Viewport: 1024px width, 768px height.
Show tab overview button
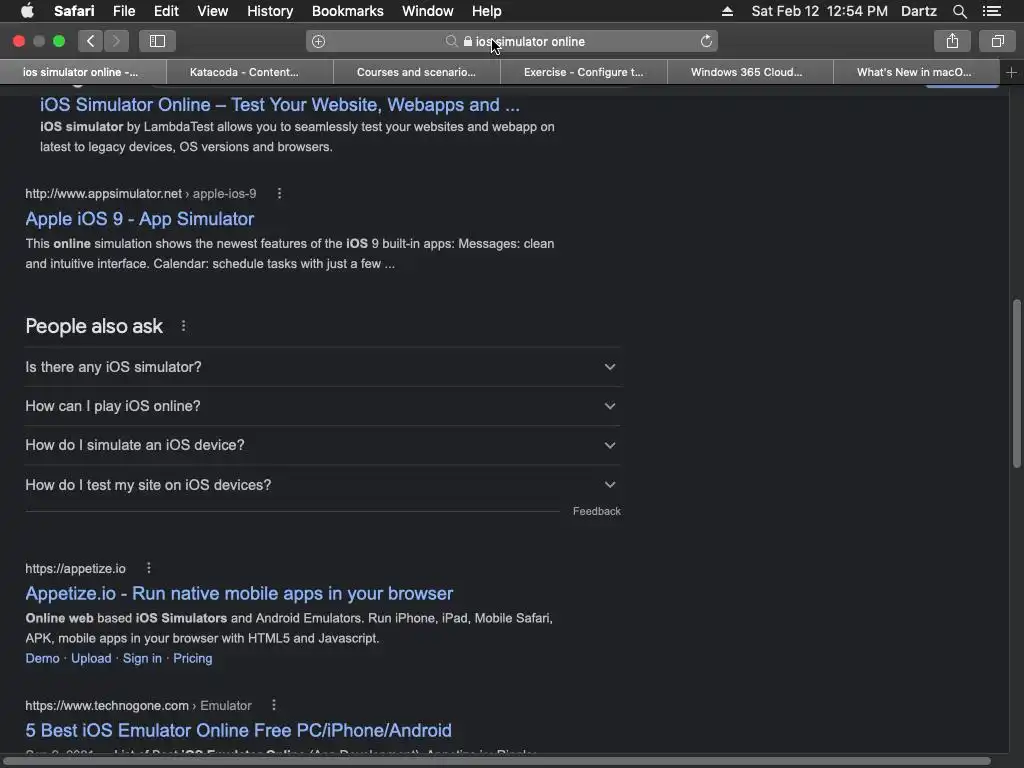[x=997, y=41]
